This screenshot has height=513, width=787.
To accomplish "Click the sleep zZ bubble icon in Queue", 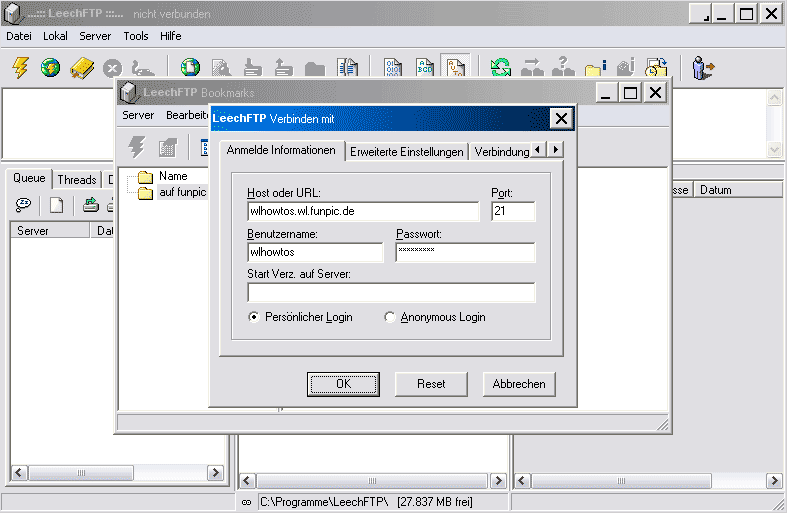I will [x=23, y=204].
